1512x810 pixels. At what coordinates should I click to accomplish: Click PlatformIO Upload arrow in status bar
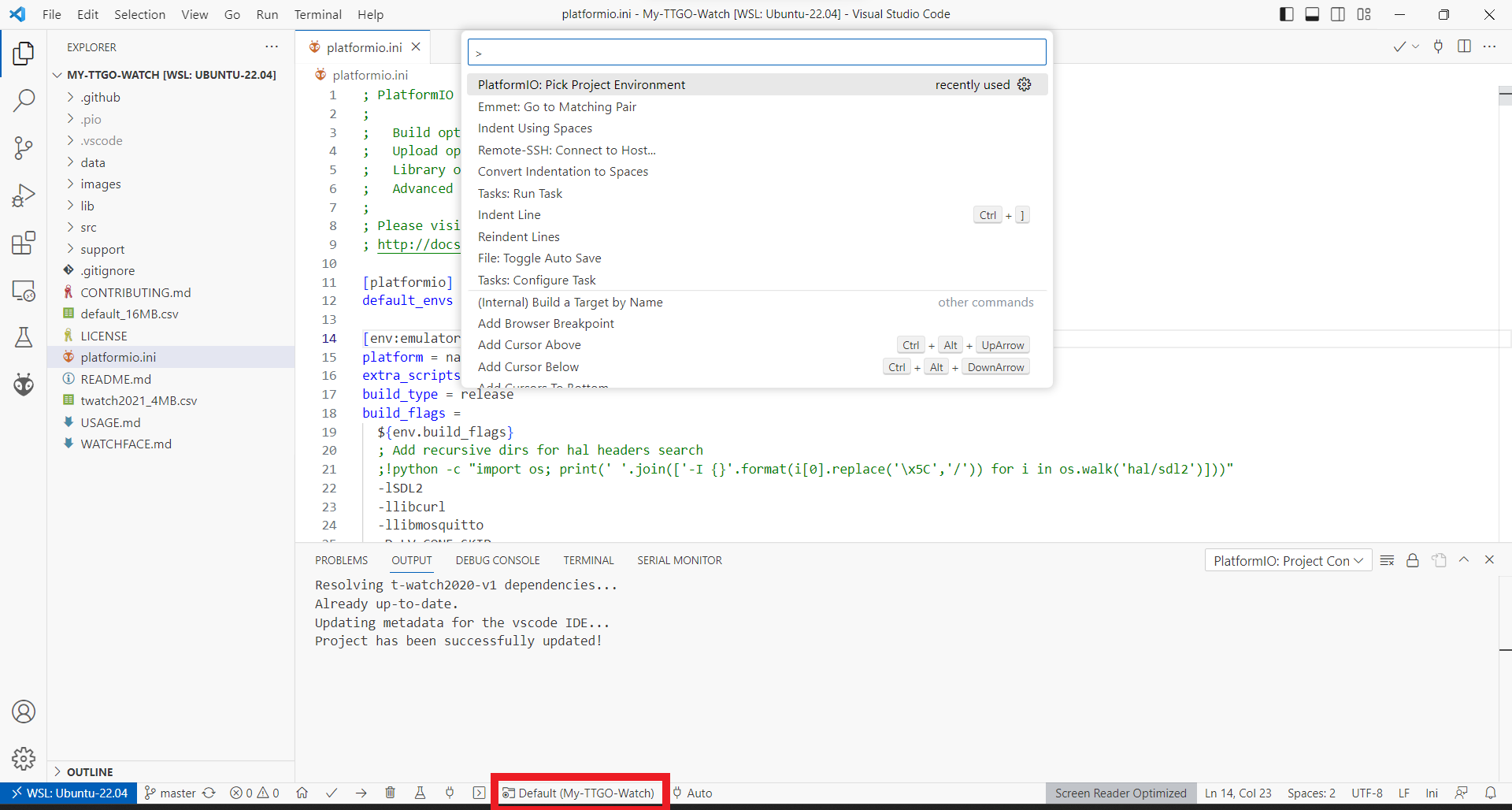click(x=361, y=793)
